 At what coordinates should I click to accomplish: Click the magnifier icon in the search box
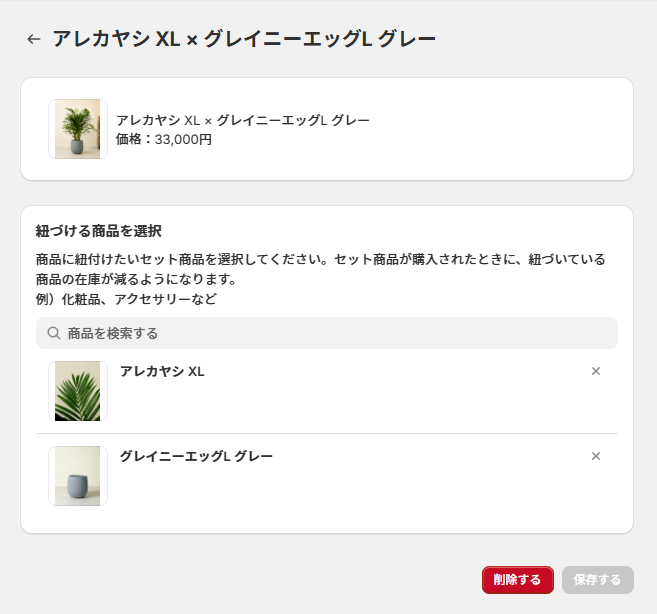tap(54, 333)
